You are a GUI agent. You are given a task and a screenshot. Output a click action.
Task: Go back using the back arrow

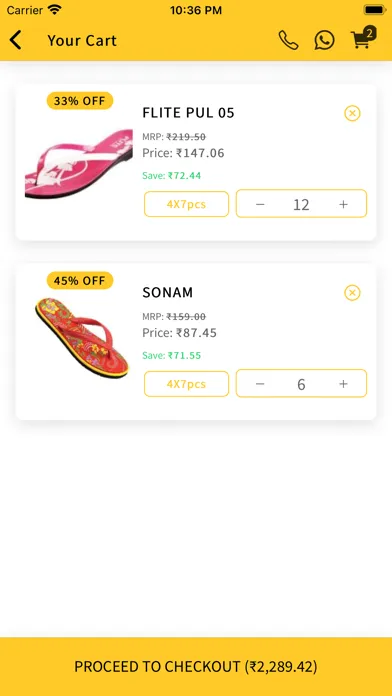[x=16, y=40]
